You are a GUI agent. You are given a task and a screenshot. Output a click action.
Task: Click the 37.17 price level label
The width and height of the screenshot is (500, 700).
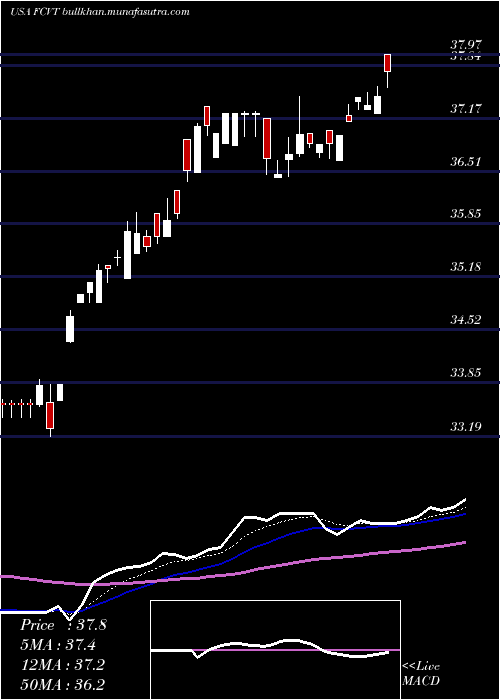tap(465, 108)
